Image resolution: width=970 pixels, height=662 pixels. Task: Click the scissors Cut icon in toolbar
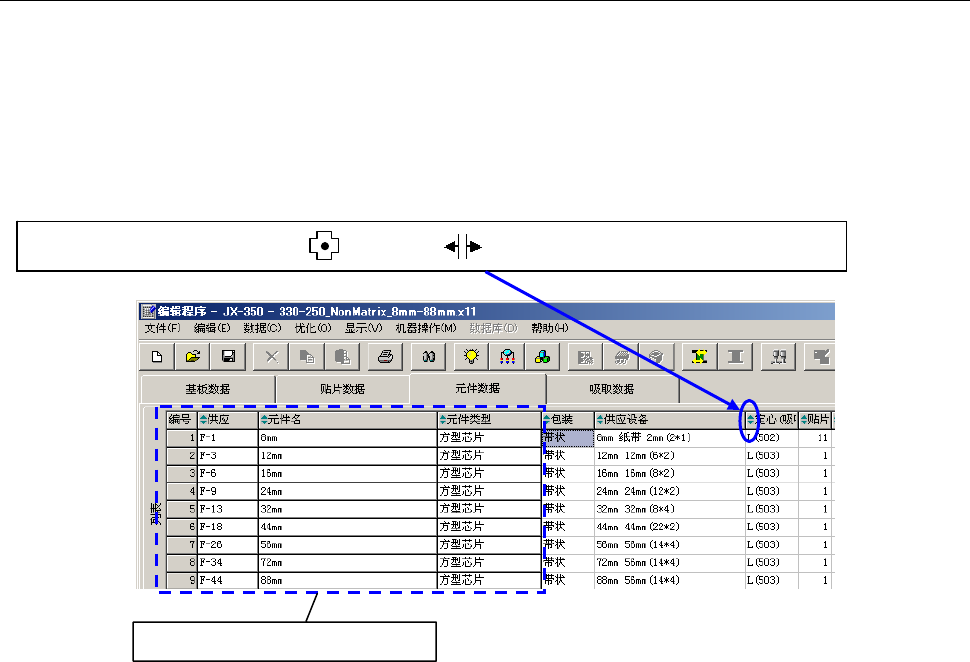(x=271, y=356)
